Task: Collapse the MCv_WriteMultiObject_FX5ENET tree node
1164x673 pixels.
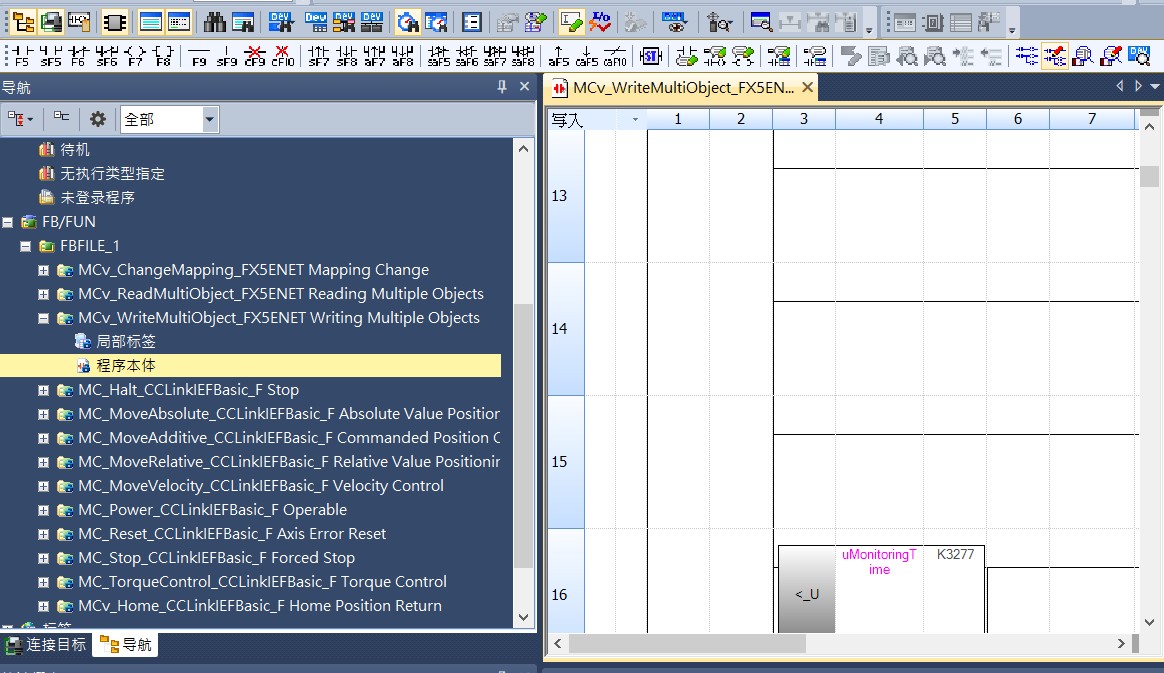Action: (43, 318)
